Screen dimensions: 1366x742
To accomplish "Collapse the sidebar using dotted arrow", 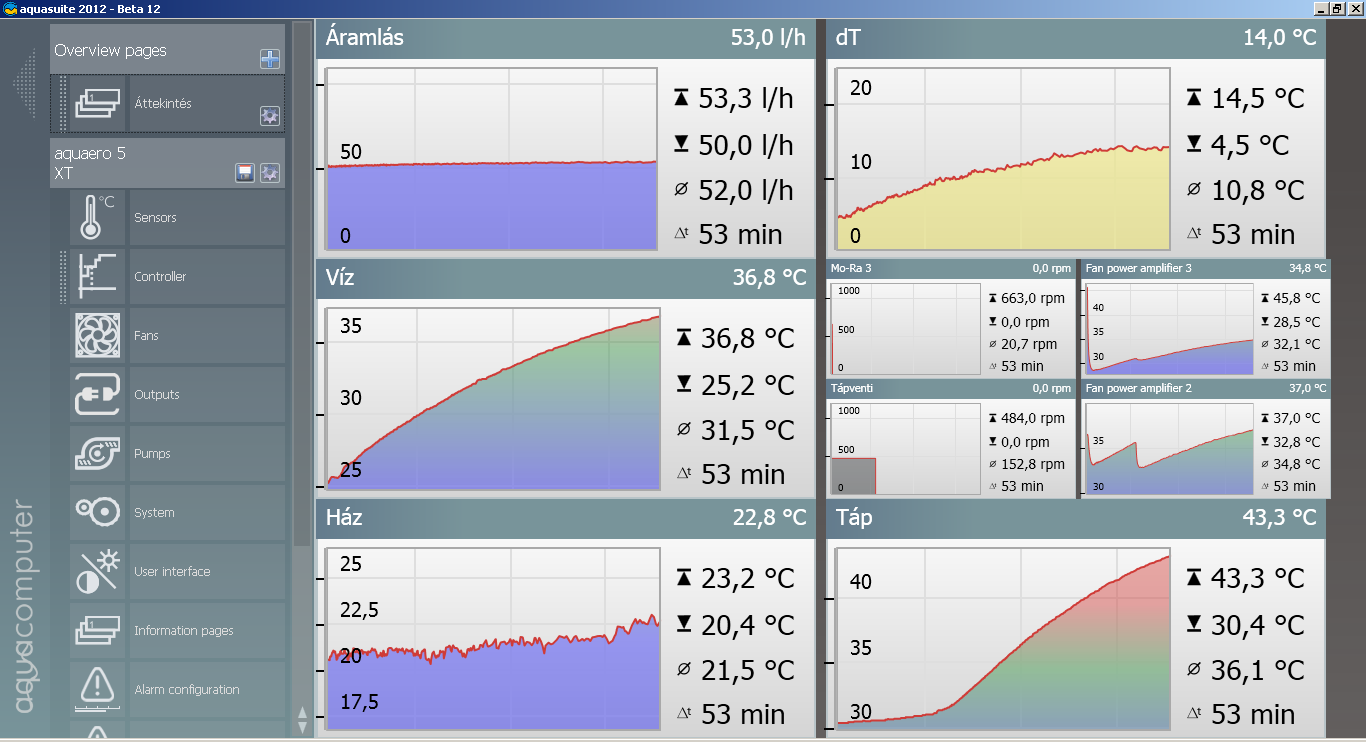I will [x=24, y=85].
